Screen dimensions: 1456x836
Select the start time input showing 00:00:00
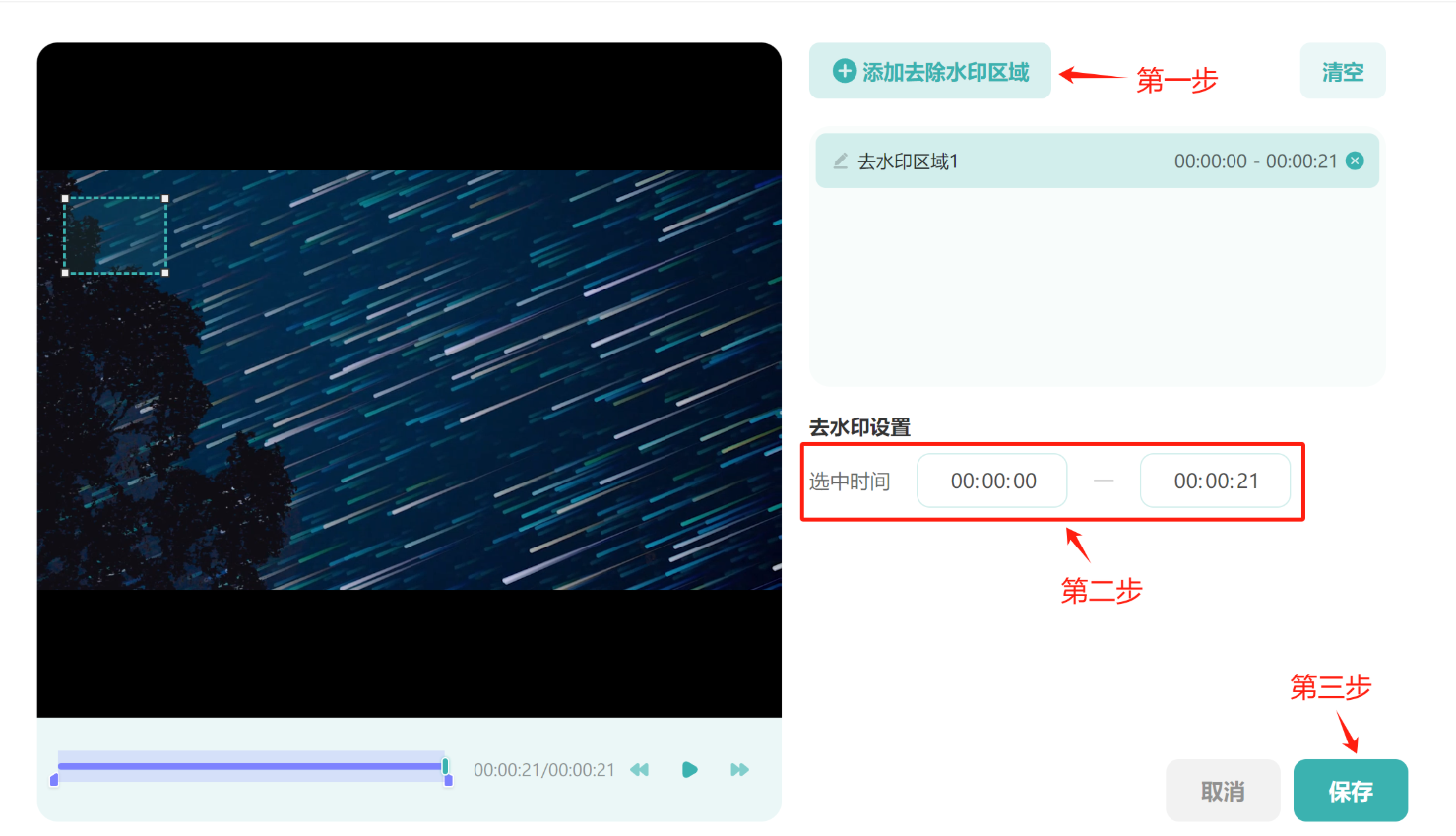click(x=991, y=481)
